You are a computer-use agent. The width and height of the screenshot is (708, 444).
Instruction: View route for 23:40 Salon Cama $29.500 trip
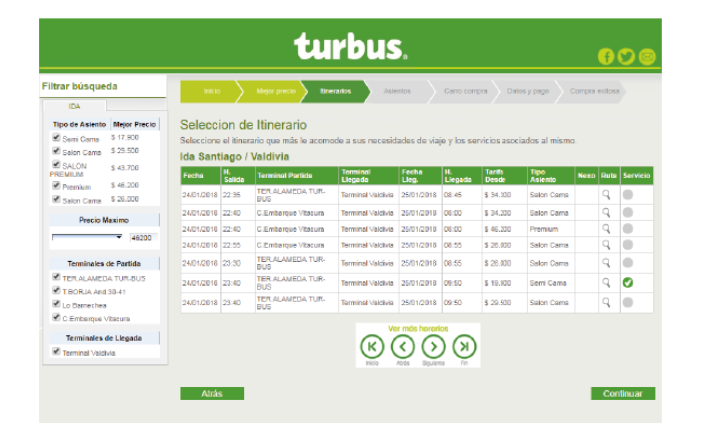606,302
